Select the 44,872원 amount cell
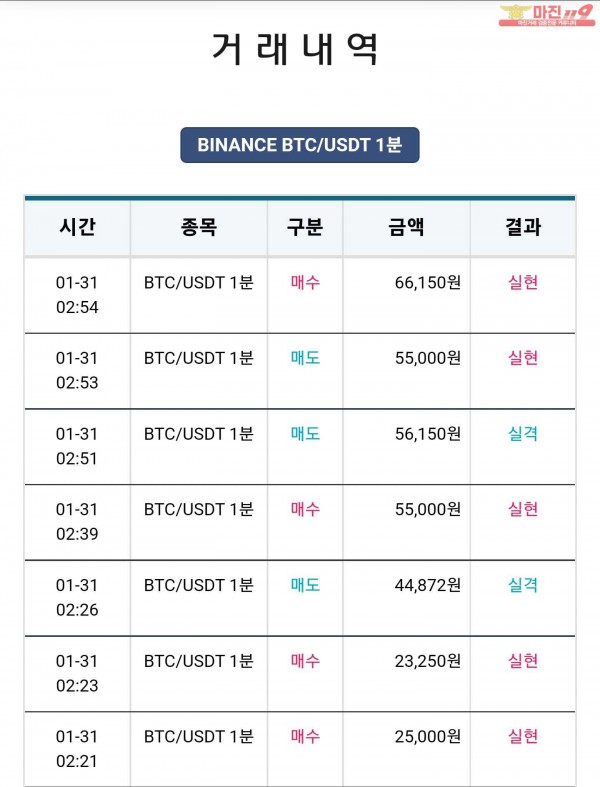The image size is (600, 787). (x=428, y=585)
